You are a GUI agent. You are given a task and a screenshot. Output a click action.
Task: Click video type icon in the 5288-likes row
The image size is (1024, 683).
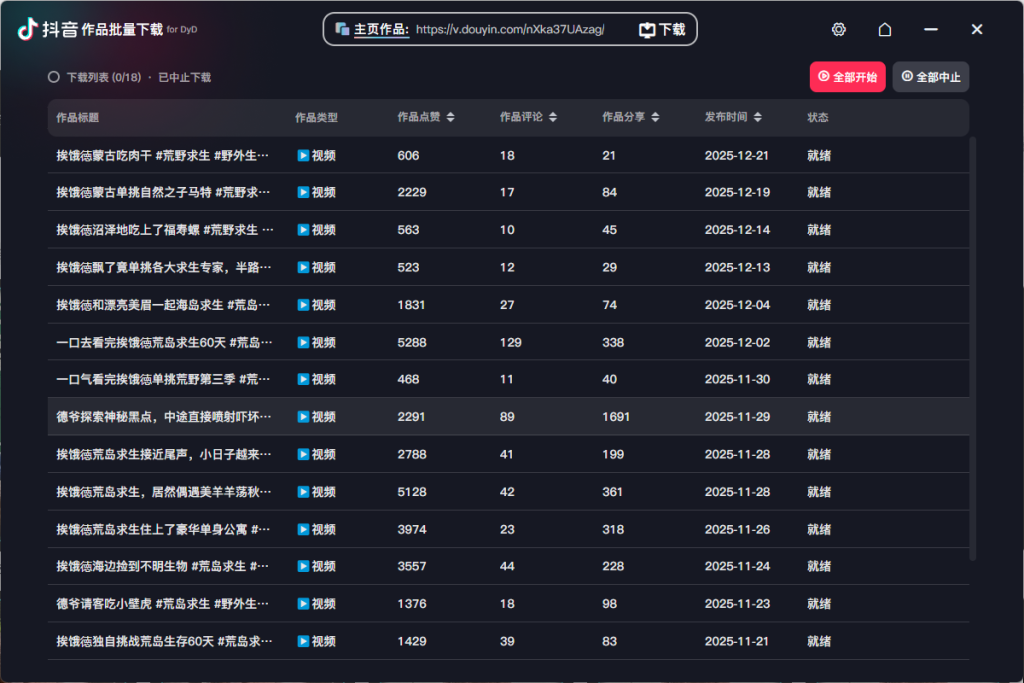303,343
